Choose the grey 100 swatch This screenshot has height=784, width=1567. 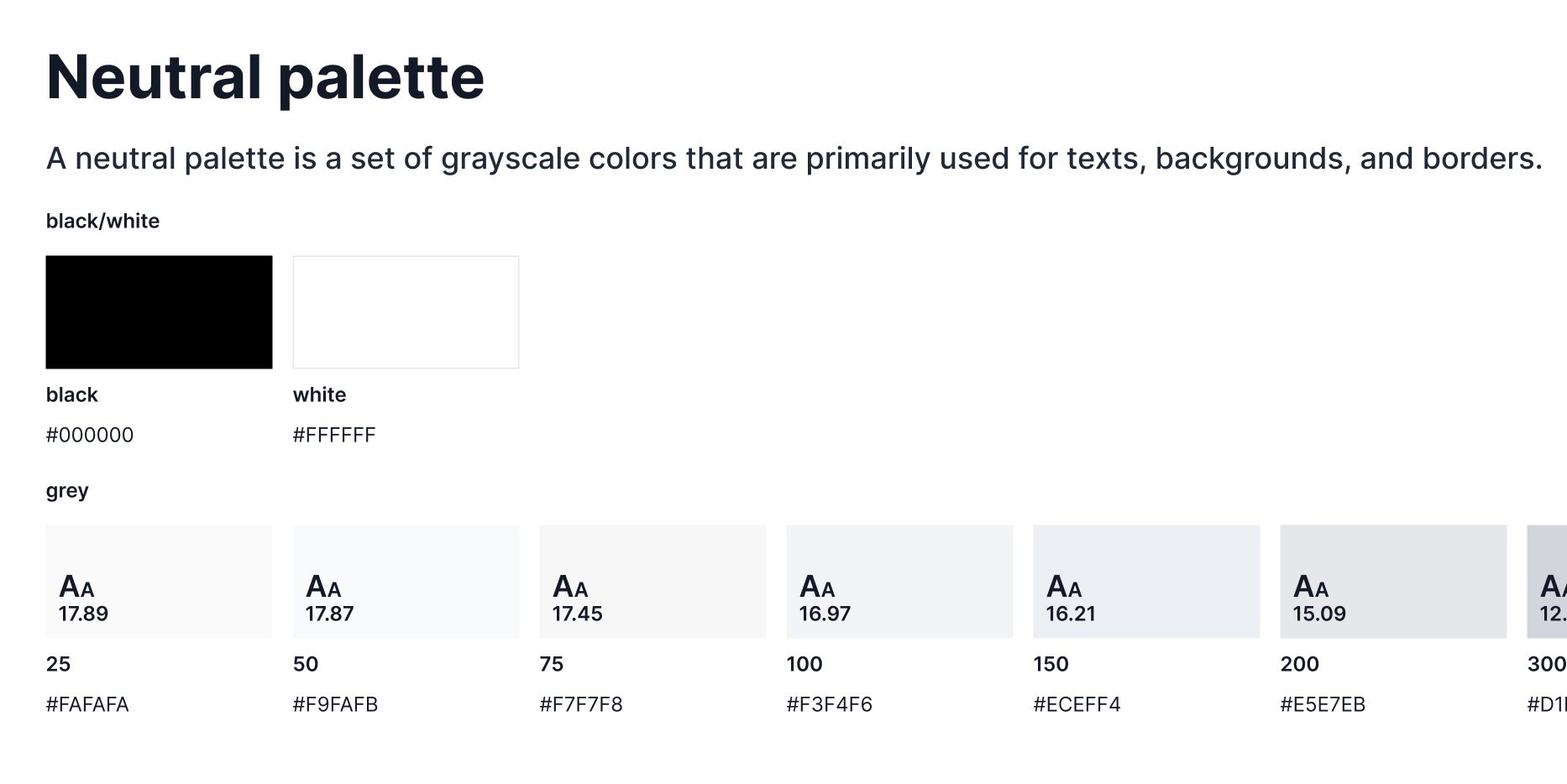point(899,582)
